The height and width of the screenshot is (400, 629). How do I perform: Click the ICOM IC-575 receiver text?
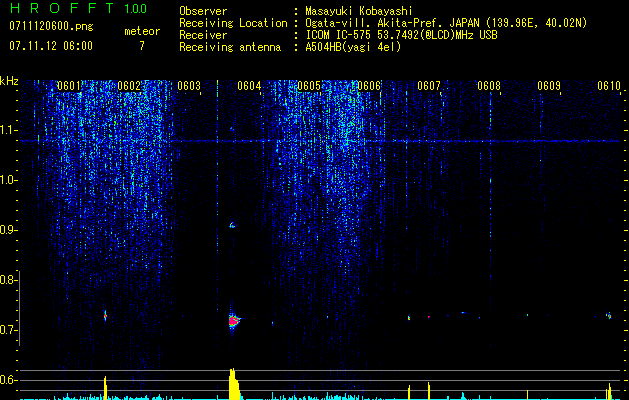[x=401, y=35]
